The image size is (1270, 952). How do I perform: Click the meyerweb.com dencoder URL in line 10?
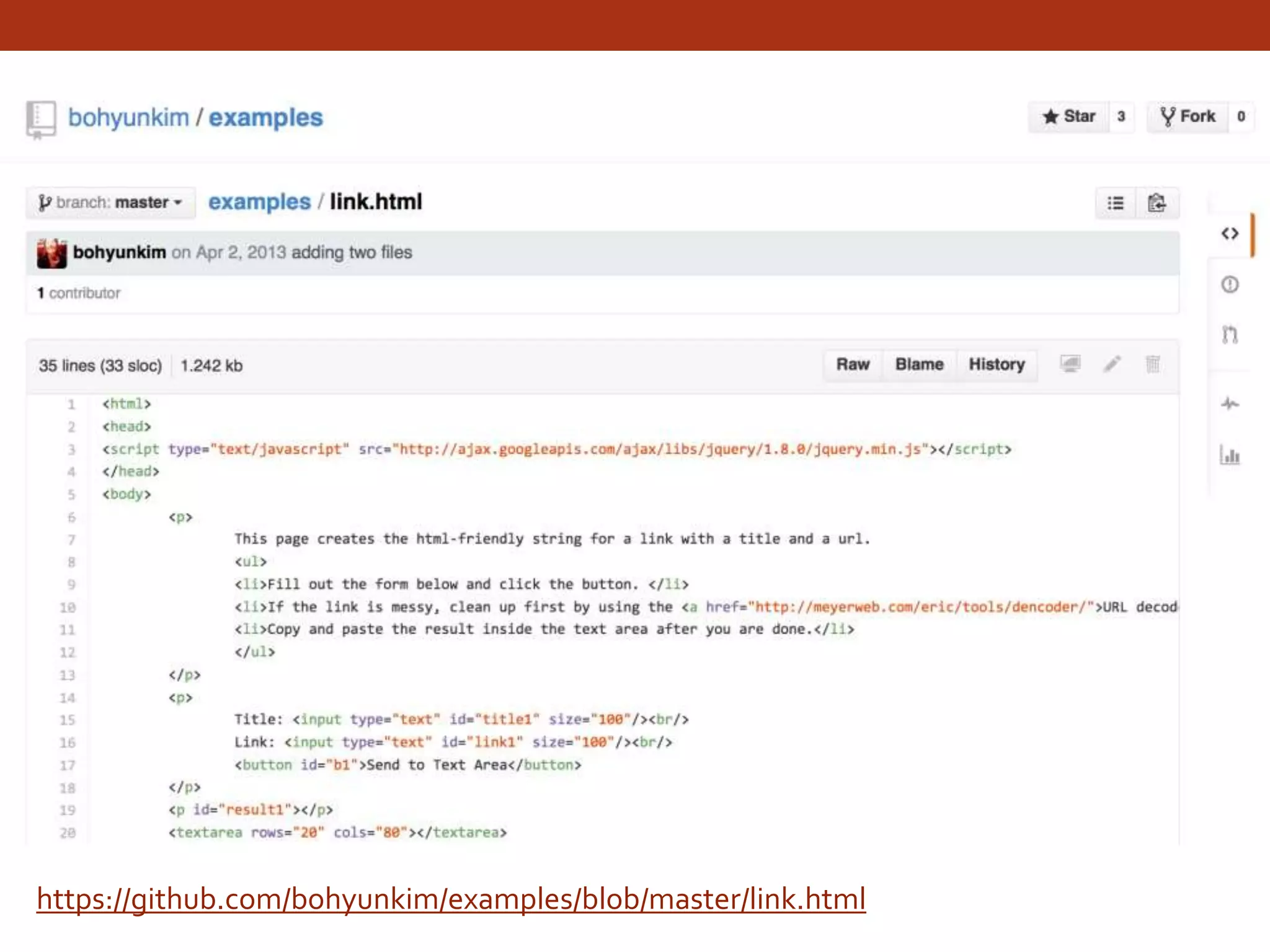coord(921,607)
